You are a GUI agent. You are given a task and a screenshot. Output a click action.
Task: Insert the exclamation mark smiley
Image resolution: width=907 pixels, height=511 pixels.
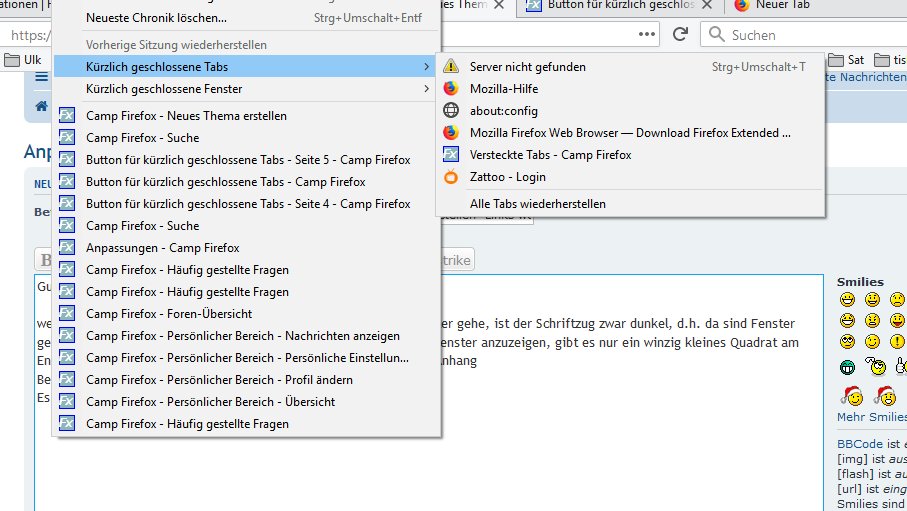coord(897,341)
